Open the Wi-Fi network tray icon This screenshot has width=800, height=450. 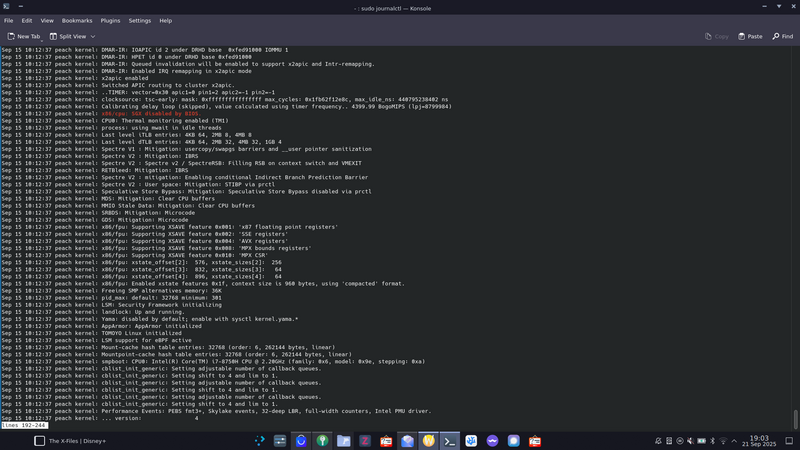click(x=723, y=441)
